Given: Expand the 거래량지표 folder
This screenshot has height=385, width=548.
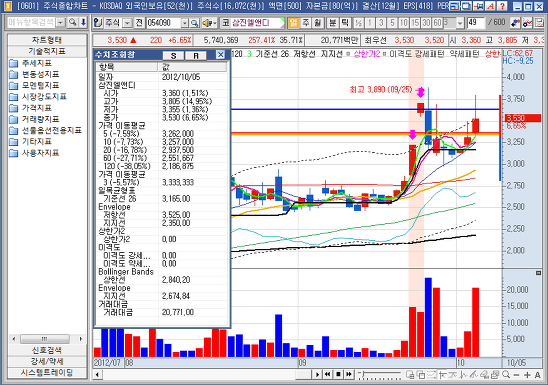Looking at the screenshot, I should tap(34, 119).
